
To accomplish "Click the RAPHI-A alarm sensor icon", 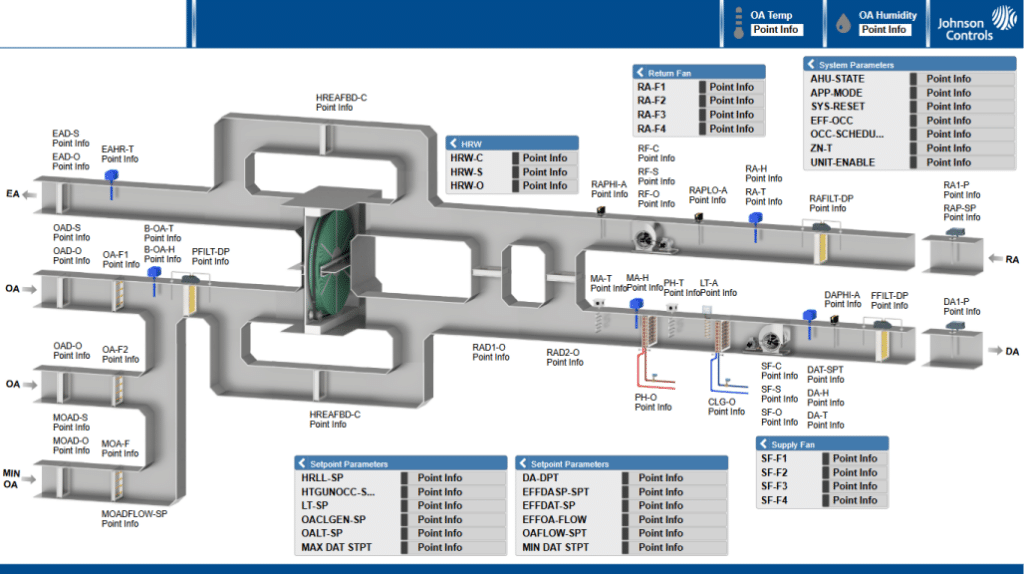I will 601,210.
